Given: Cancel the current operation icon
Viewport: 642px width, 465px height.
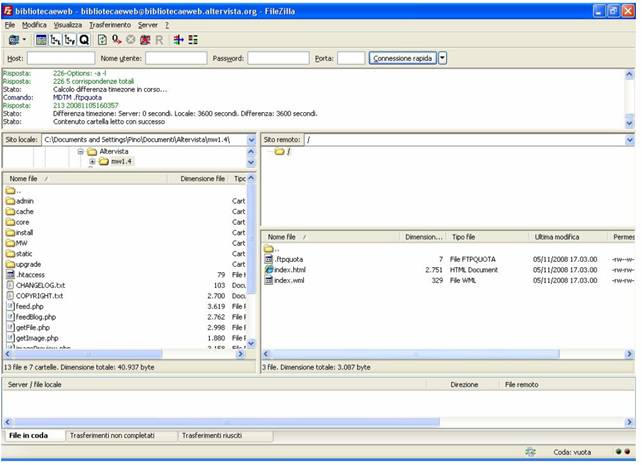Looking at the screenshot, I should click(x=131, y=40).
